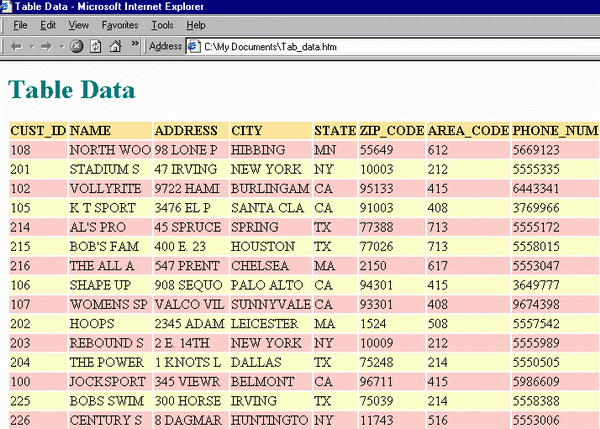Open the Edit menu
The width and height of the screenshot is (600, 429).
pyautogui.click(x=48, y=25)
